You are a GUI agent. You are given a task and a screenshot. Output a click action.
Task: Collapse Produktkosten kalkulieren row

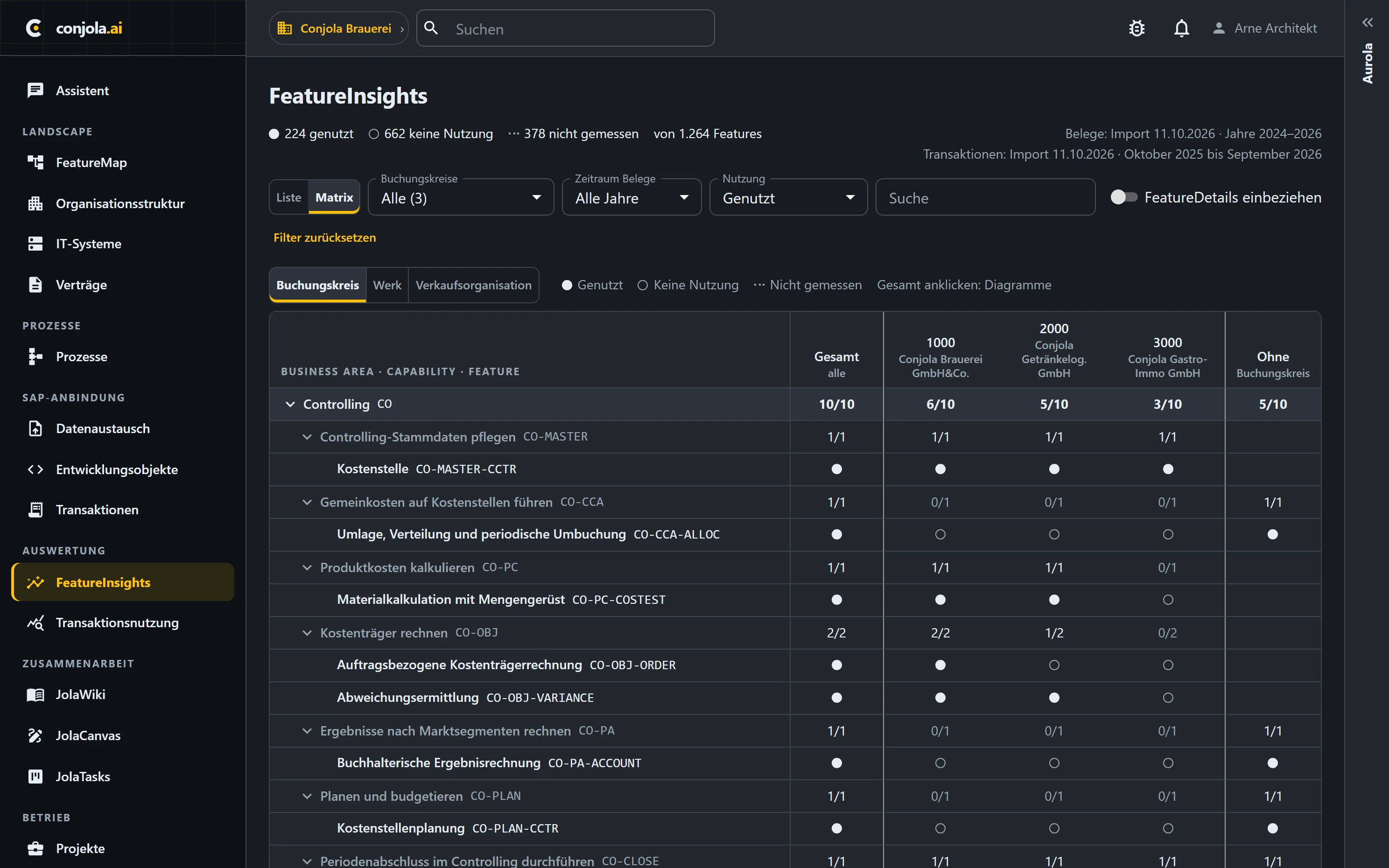pos(307,567)
